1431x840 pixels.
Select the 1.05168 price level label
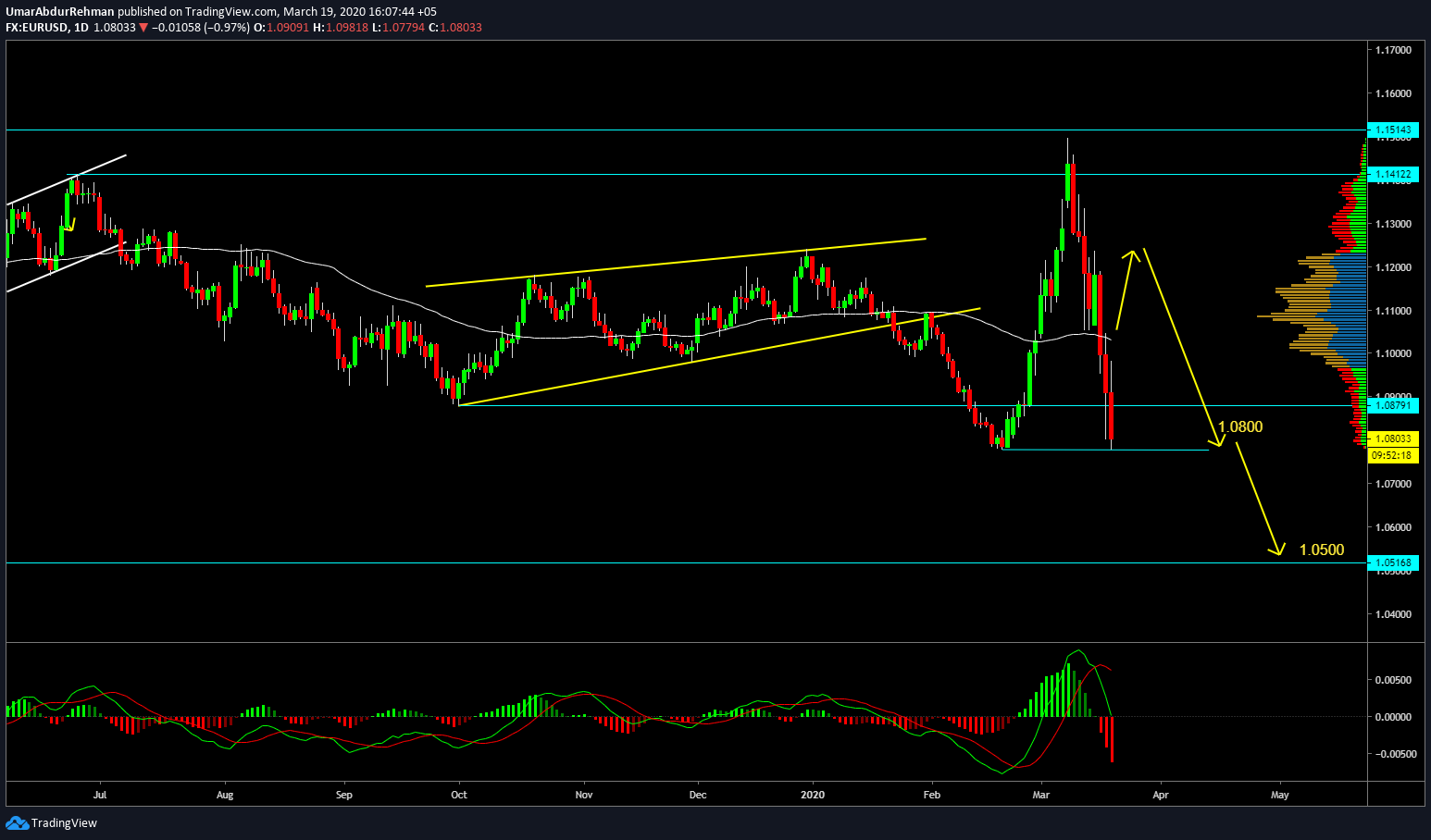[x=1392, y=562]
